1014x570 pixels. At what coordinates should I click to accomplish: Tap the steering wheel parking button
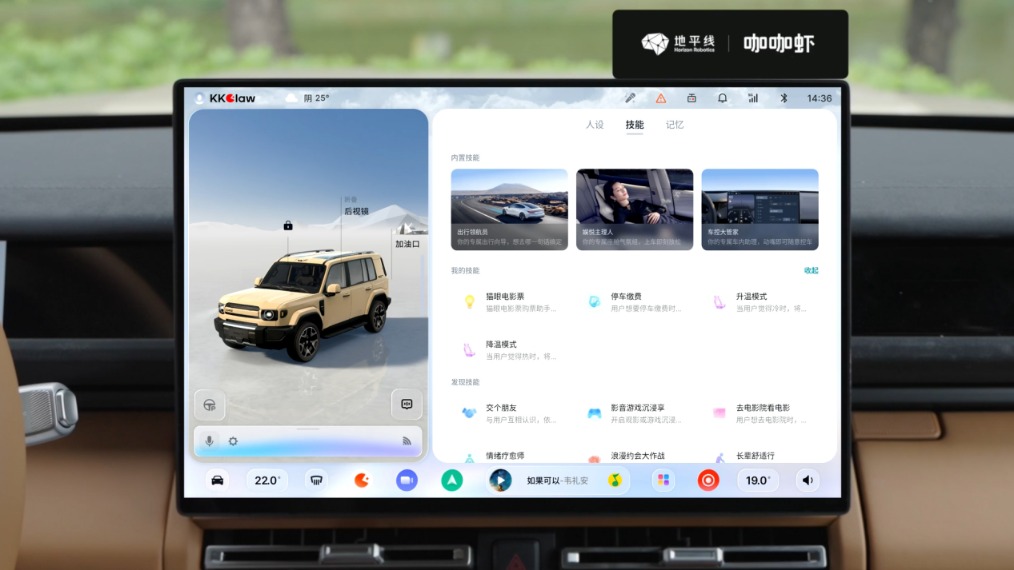pyautogui.click(x=210, y=405)
